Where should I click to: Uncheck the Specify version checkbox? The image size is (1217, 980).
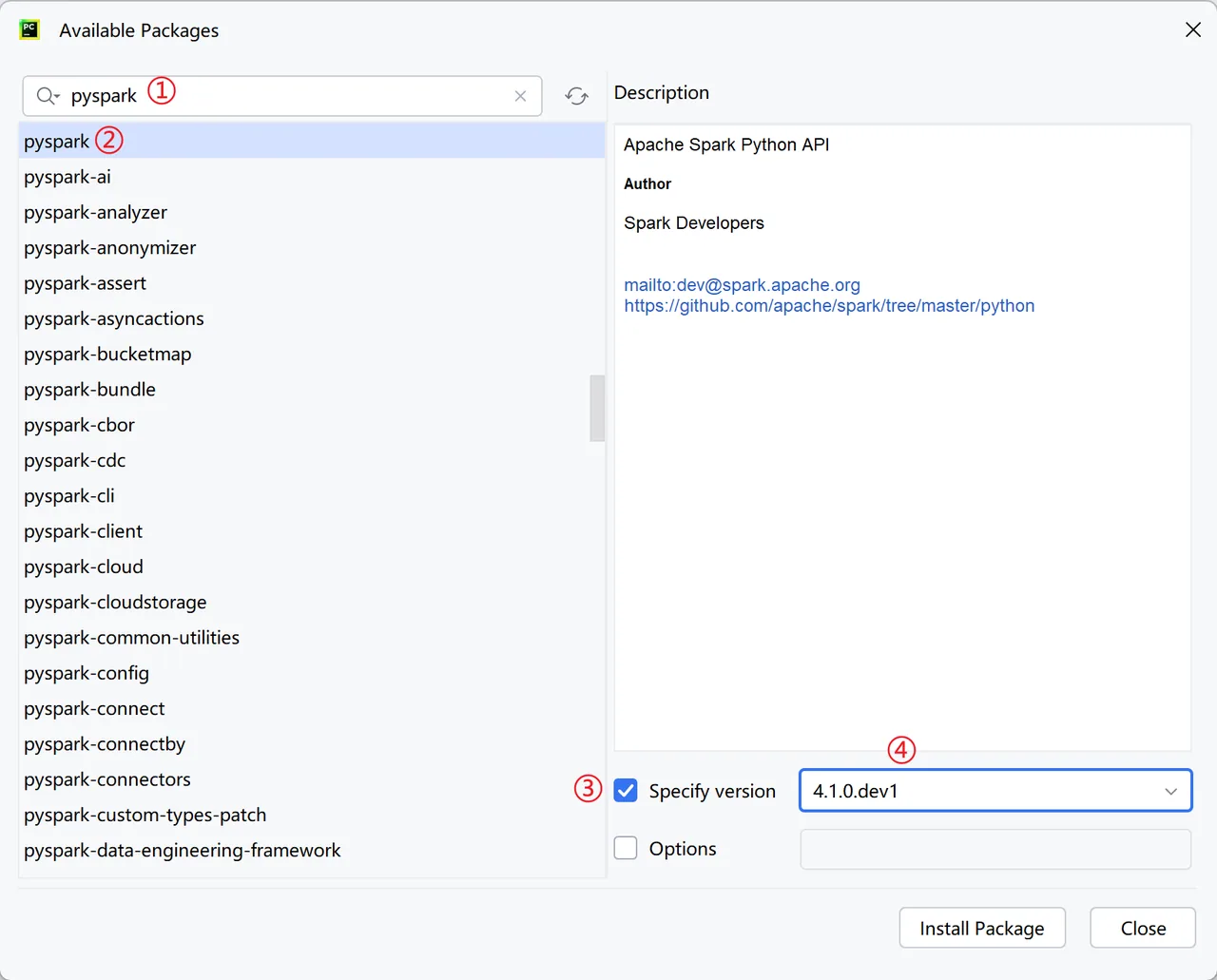tap(626, 790)
